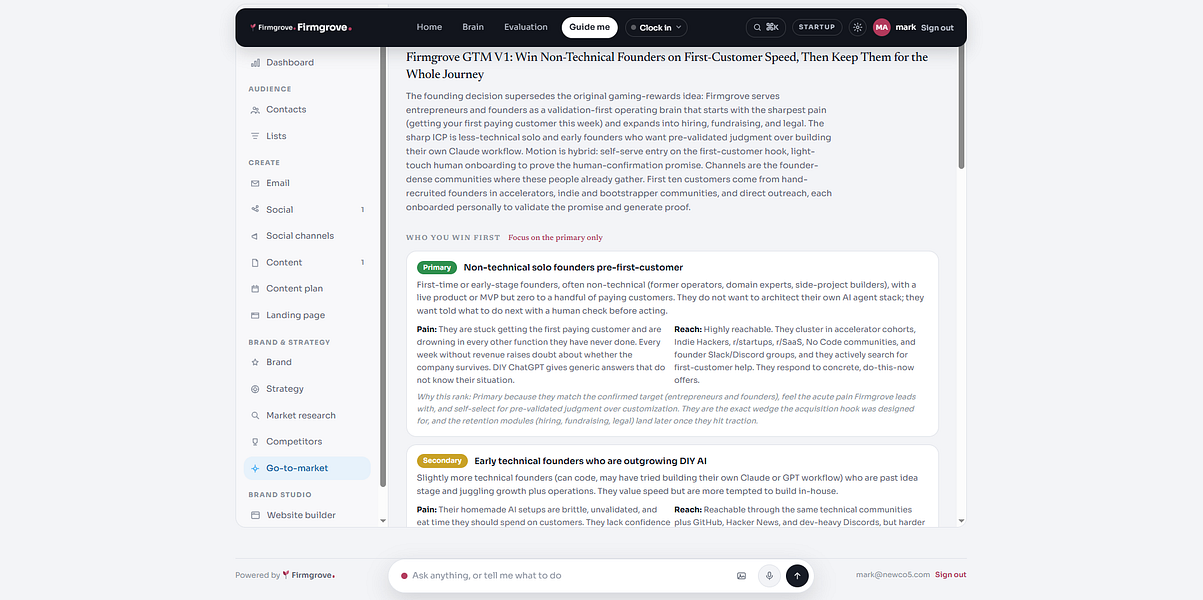The image size is (1203, 600).
Task: Click Early technical founders who are outgrowing heading
Action: tap(591, 461)
